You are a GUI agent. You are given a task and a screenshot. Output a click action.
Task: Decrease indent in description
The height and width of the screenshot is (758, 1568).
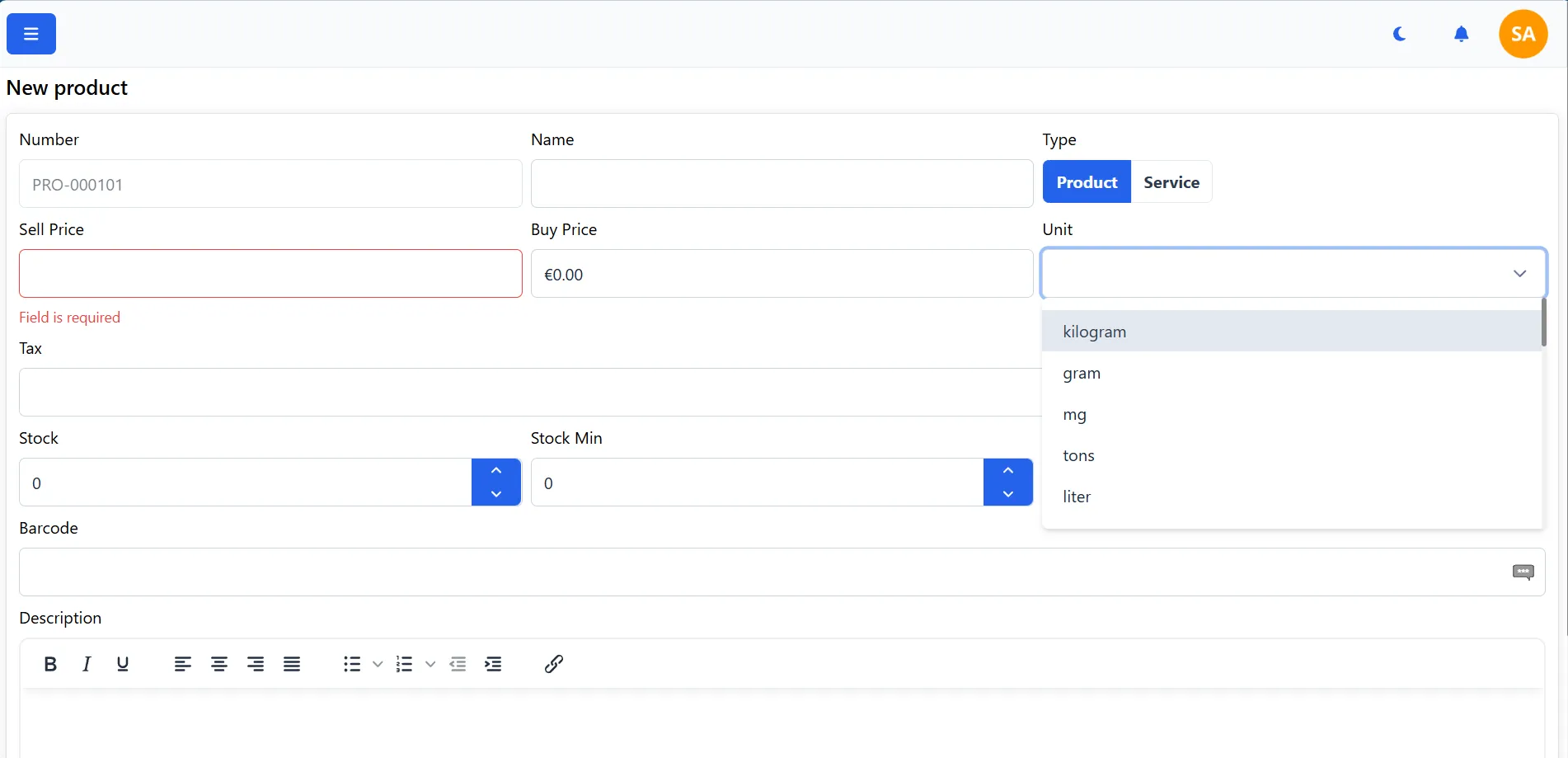click(458, 664)
